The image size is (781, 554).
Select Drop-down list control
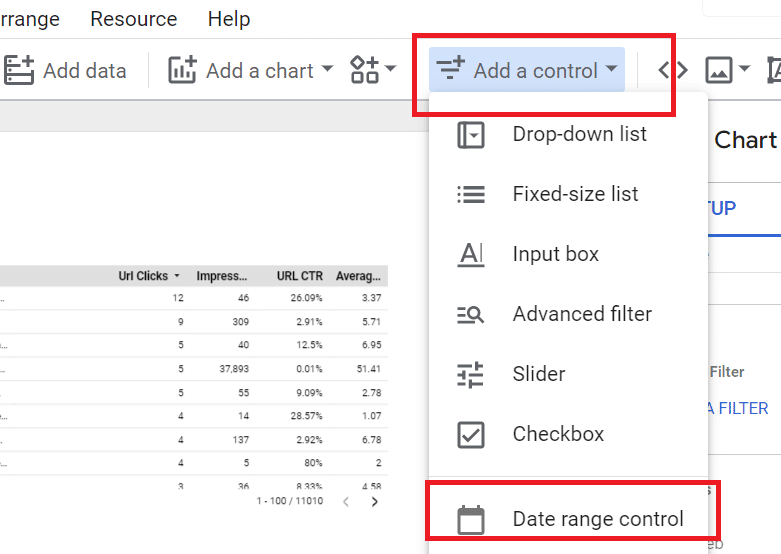tap(578, 134)
